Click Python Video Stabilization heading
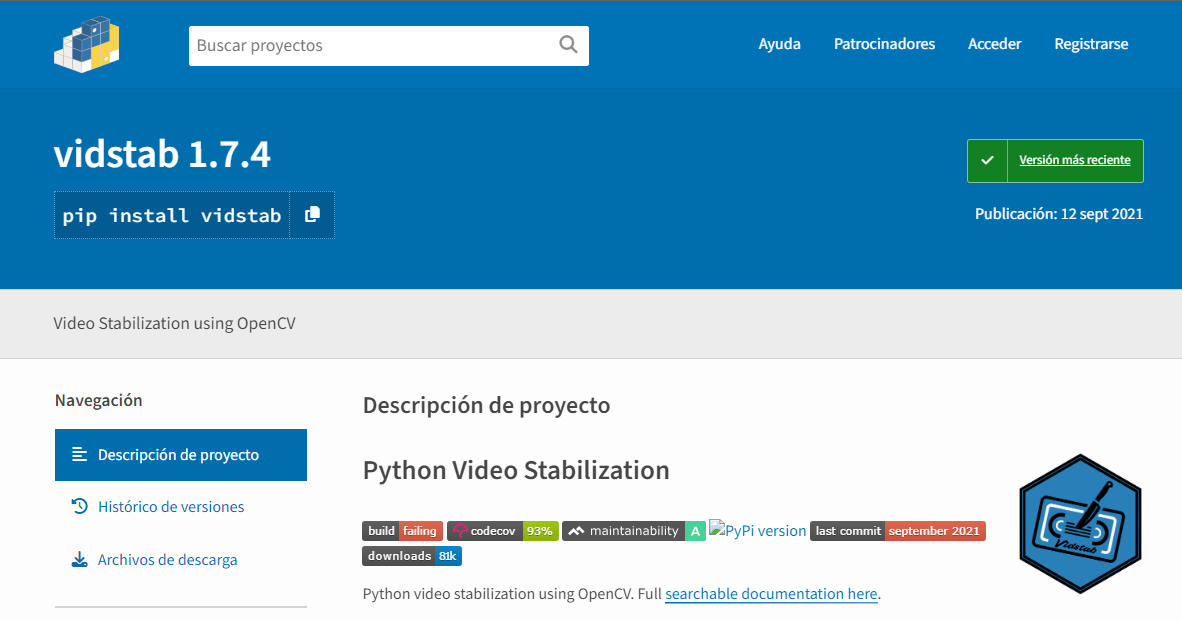 coord(516,470)
